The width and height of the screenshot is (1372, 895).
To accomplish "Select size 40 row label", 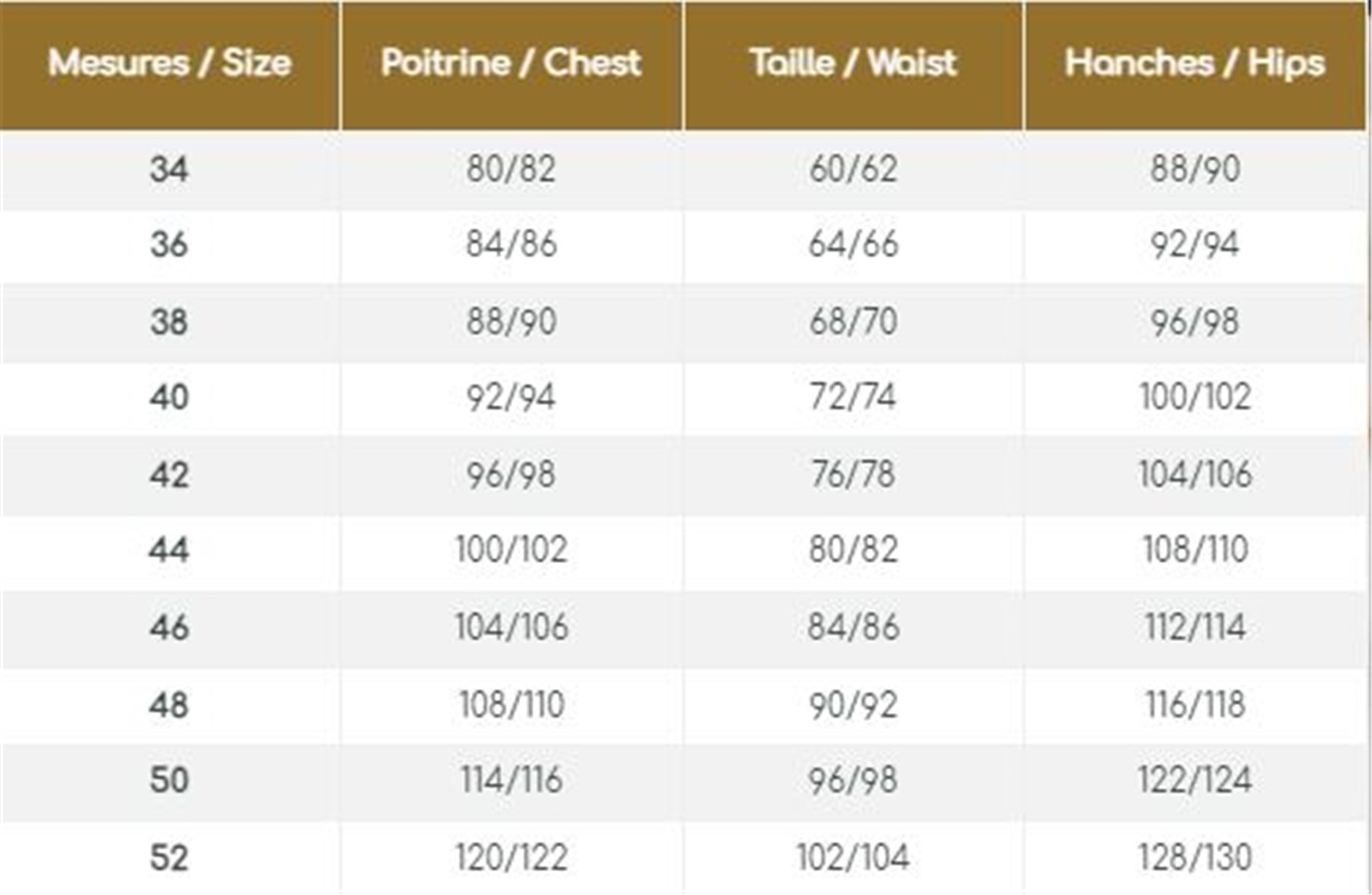I will [169, 397].
